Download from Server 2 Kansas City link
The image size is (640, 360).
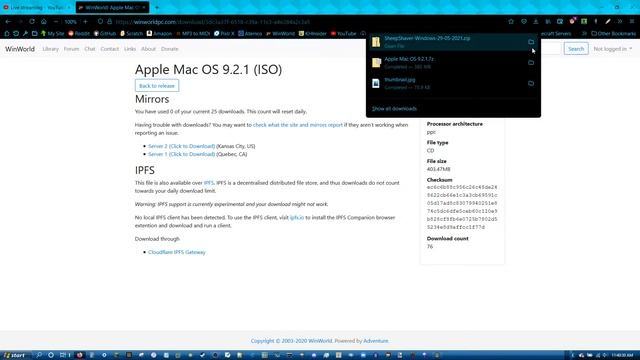coord(182,146)
